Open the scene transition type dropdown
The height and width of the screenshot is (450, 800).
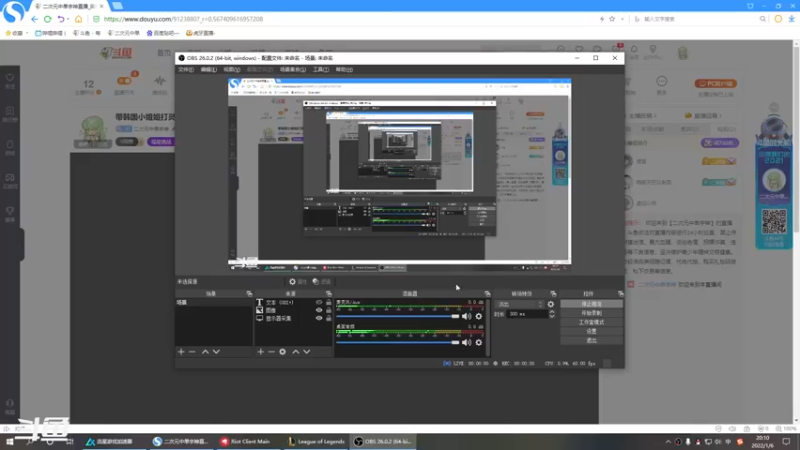[x=519, y=304]
